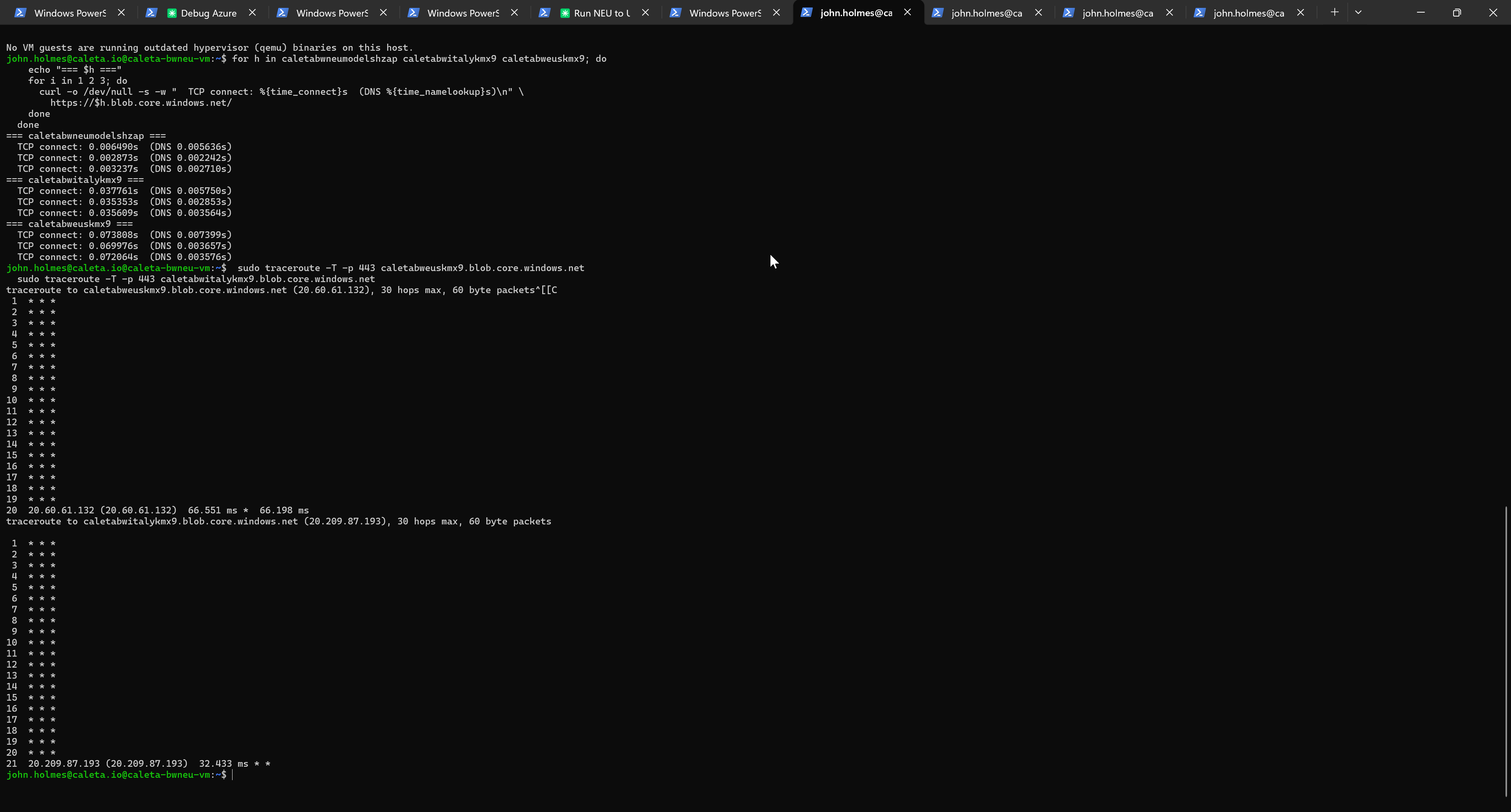This screenshot has width=1511, height=812.
Task: Click the 'curl -o /dev/null -s -w' command line
Action: pyautogui.click(x=282, y=91)
